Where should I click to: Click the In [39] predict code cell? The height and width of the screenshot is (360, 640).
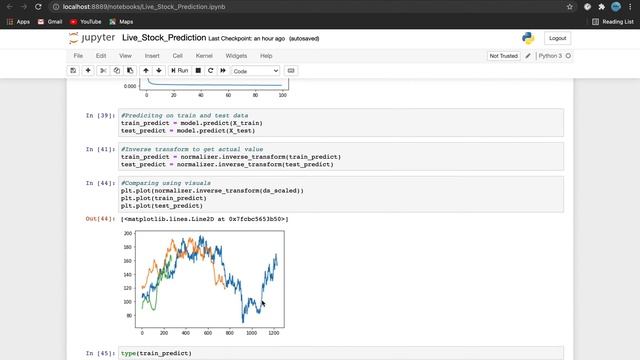[x=341, y=123]
